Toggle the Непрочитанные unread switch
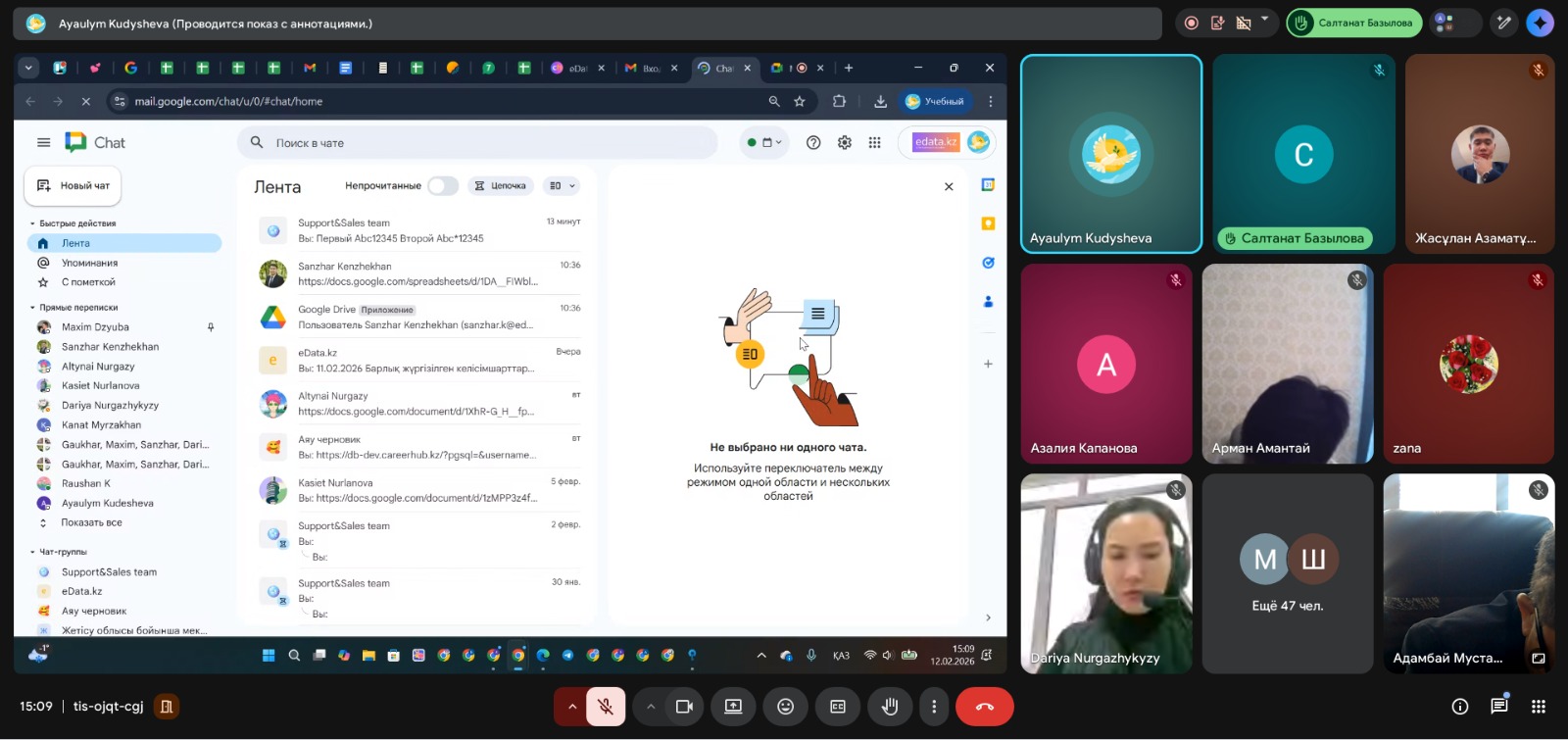The image size is (1568, 740). tap(442, 186)
